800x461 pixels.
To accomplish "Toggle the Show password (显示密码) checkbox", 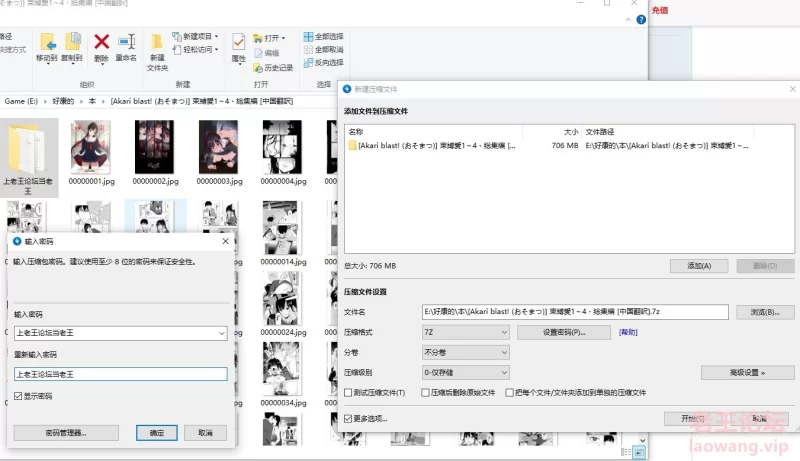I will pyautogui.click(x=18, y=396).
